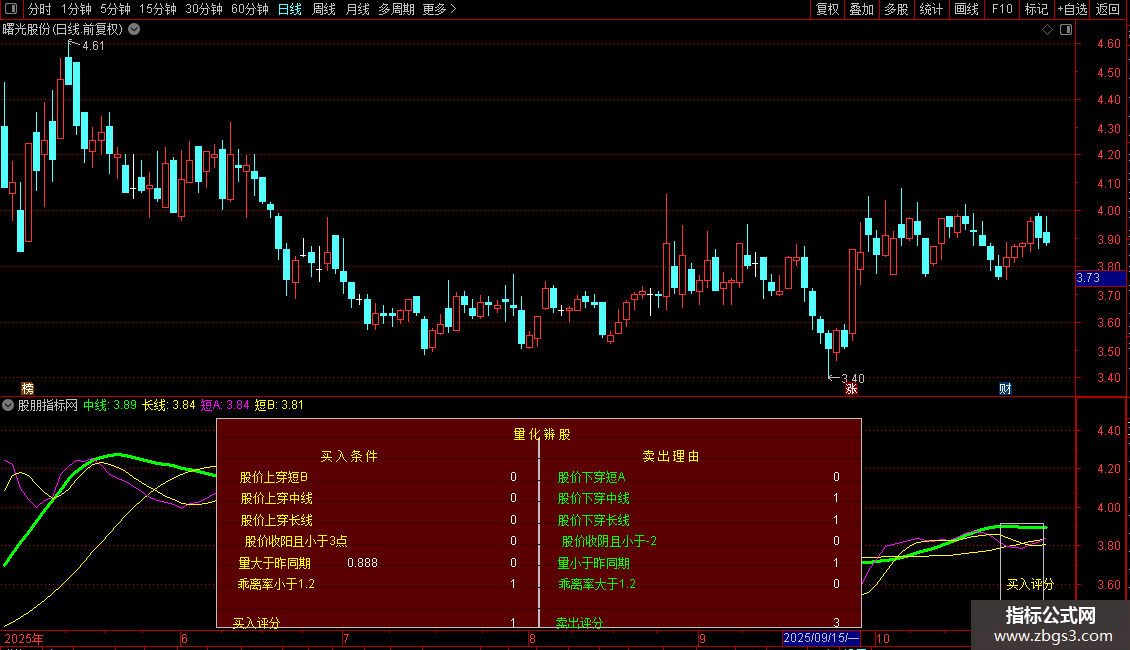Click month 8 on the time axis
The height and width of the screenshot is (650, 1130).
pos(532,638)
